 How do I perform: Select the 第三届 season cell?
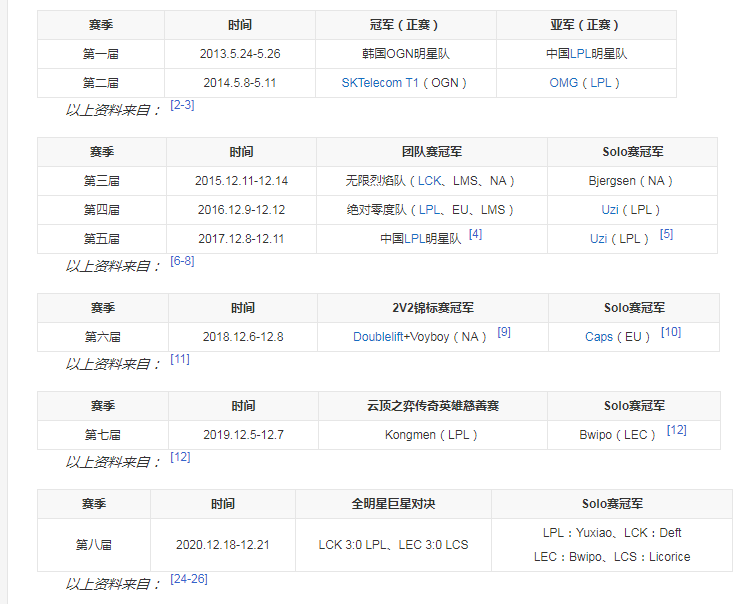click(102, 181)
